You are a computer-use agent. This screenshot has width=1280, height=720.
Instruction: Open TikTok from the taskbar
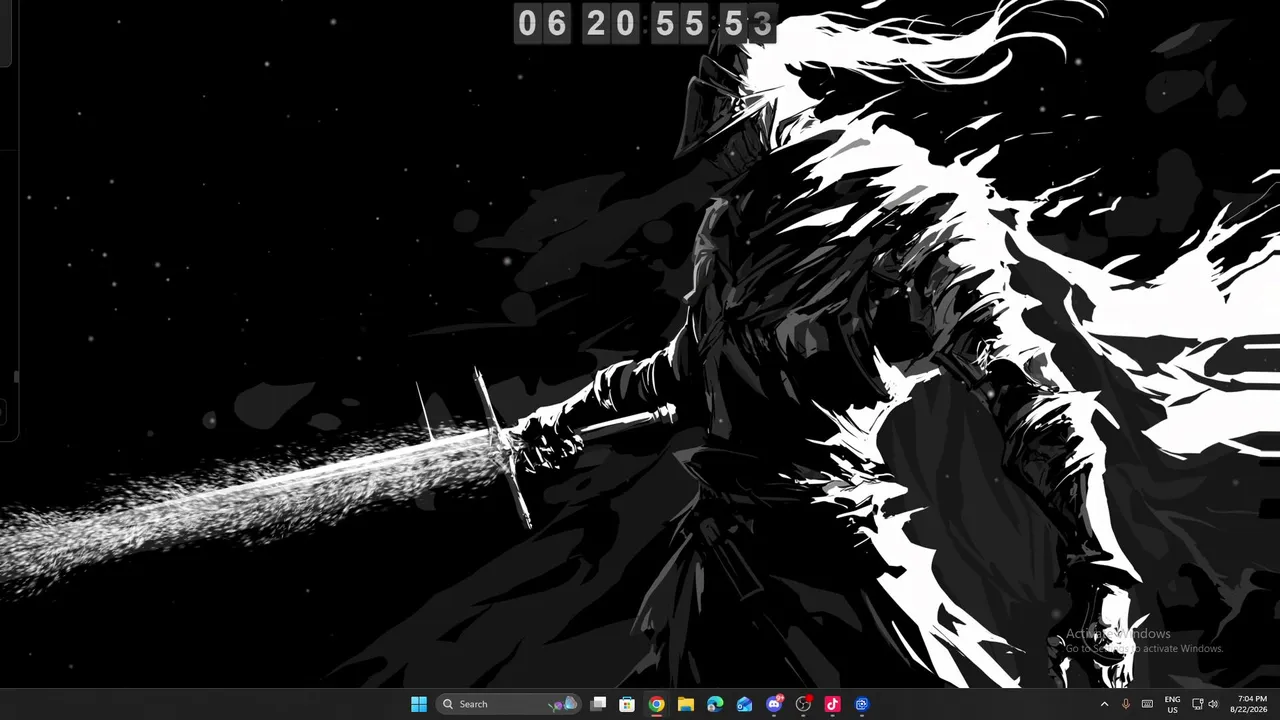pyautogui.click(x=832, y=704)
